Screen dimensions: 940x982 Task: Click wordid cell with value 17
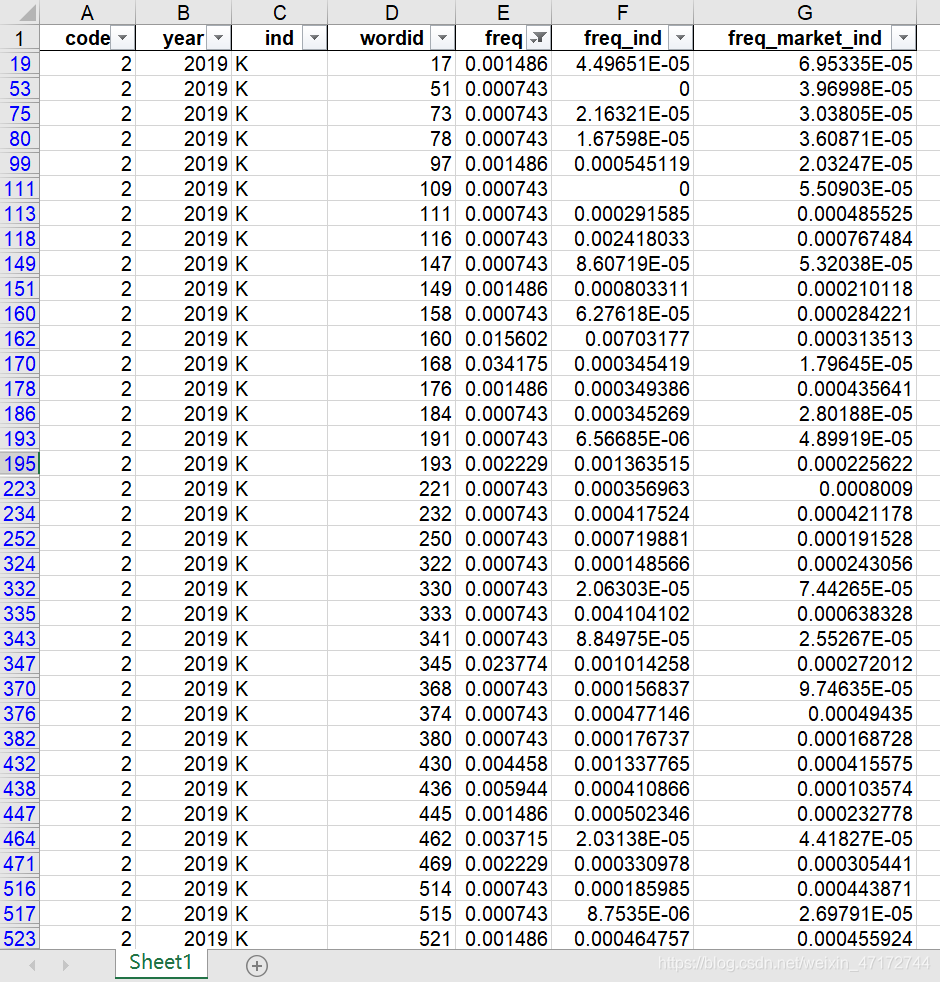[x=391, y=64]
